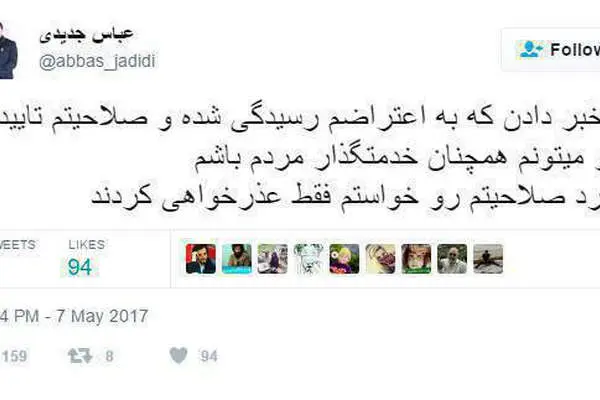Click the retweet arrows icon
The height and width of the screenshot is (400, 600).
(80, 356)
